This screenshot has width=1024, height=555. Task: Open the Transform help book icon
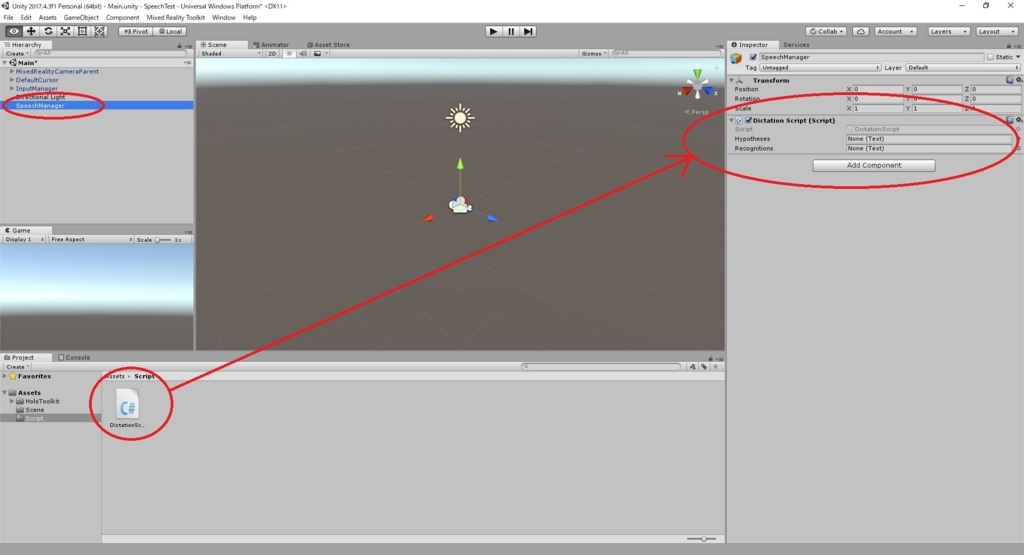click(1010, 80)
